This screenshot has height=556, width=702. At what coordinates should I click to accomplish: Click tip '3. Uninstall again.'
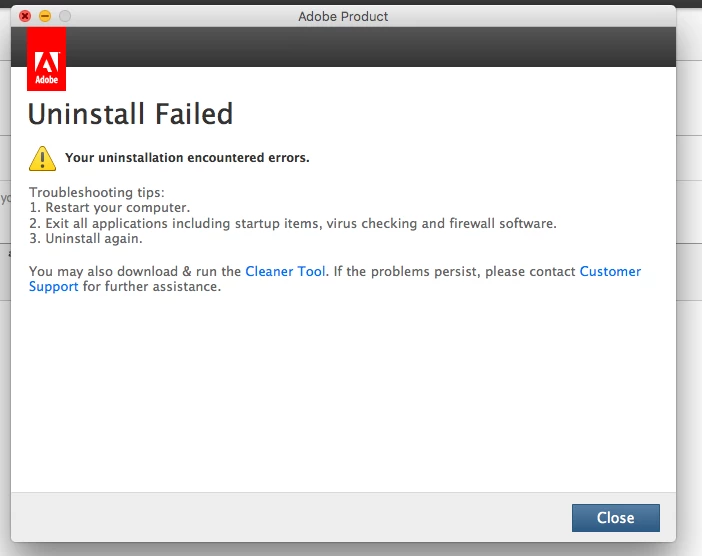click(x=86, y=238)
